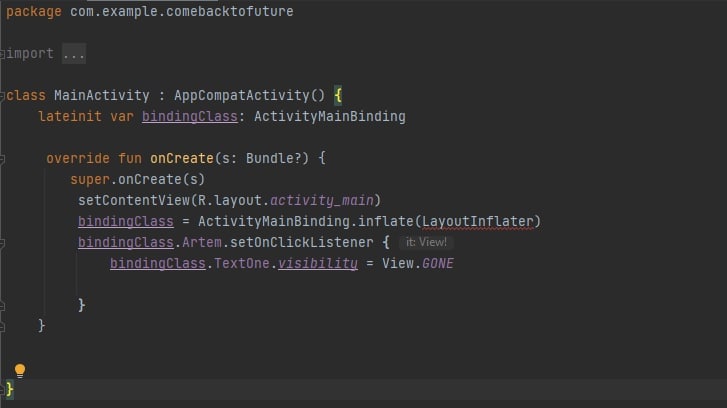Image resolution: width=727 pixels, height=408 pixels.
Task: Click 'lateinit' modifier keyword
Action: point(70,116)
